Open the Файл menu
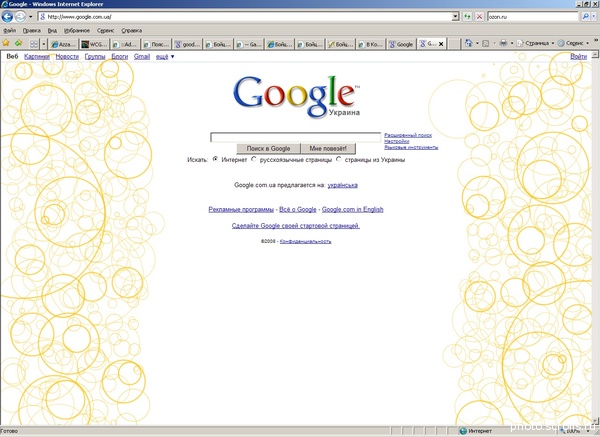This screenshot has height=437, width=600. tap(9, 30)
